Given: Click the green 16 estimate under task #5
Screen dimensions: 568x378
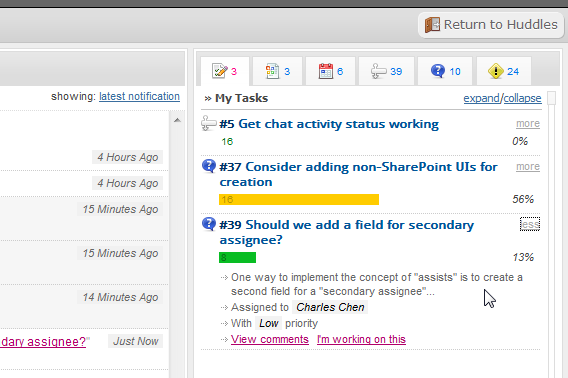Looking at the screenshot, I should [227, 141].
